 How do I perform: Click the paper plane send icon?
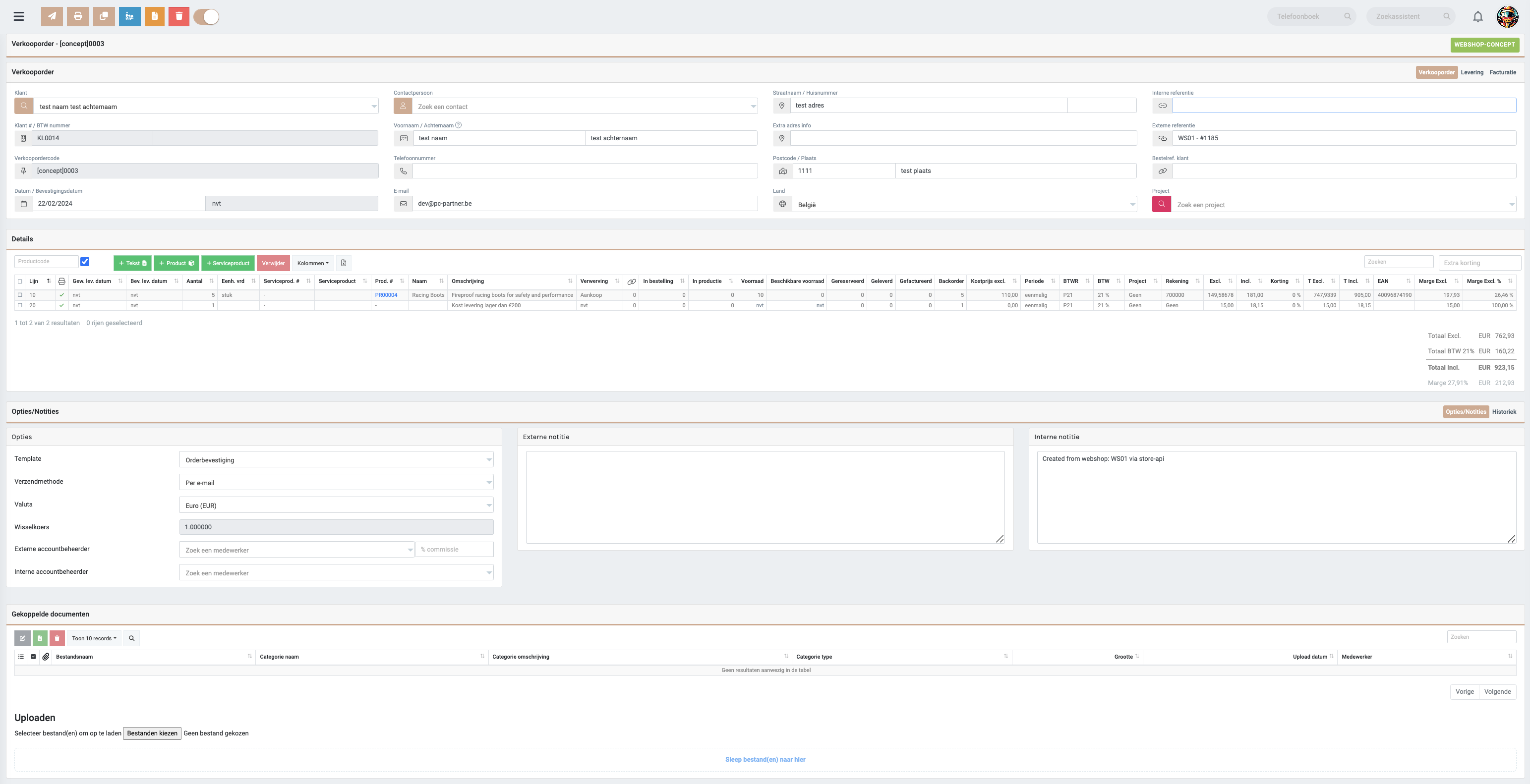pyautogui.click(x=52, y=17)
